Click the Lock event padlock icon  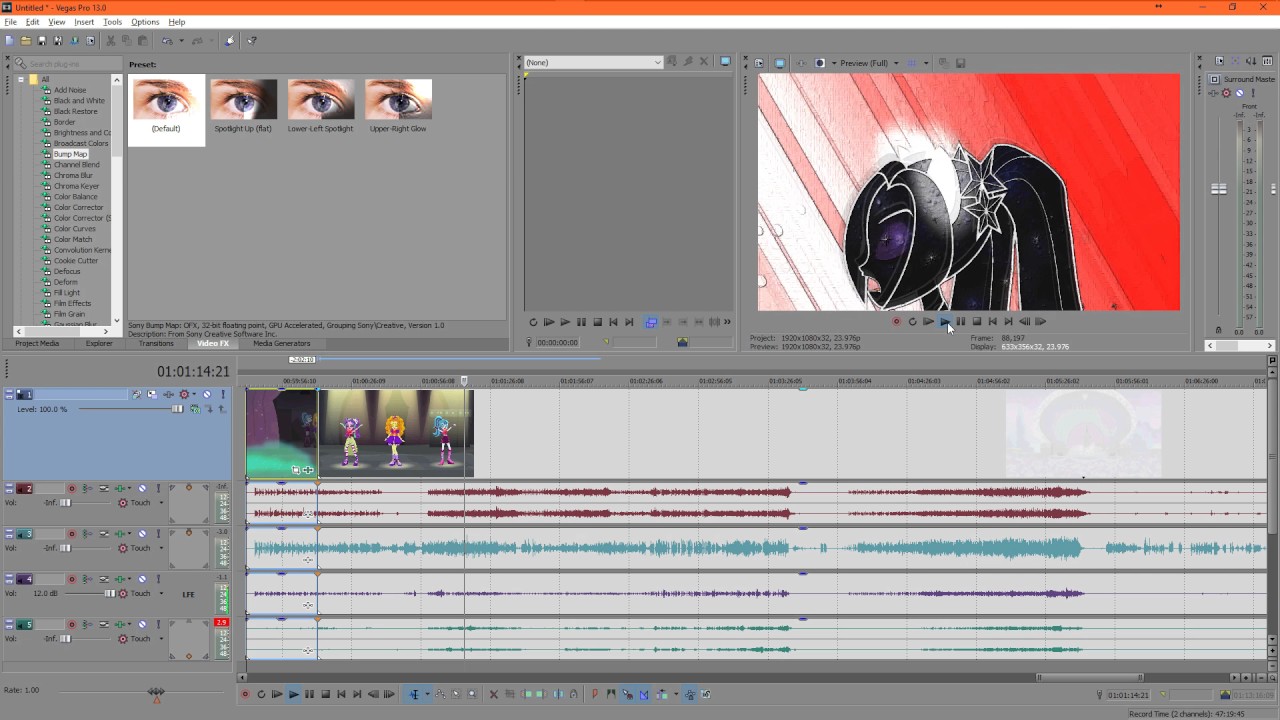tap(573, 694)
